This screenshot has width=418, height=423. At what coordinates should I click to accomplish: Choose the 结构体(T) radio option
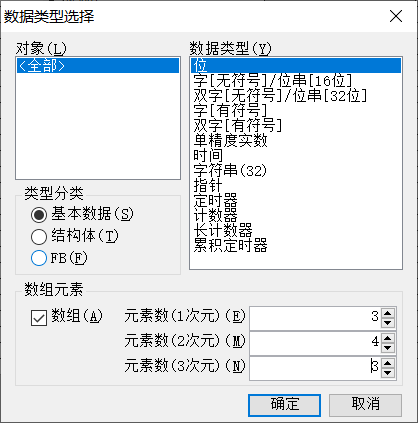click(x=39, y=237)
